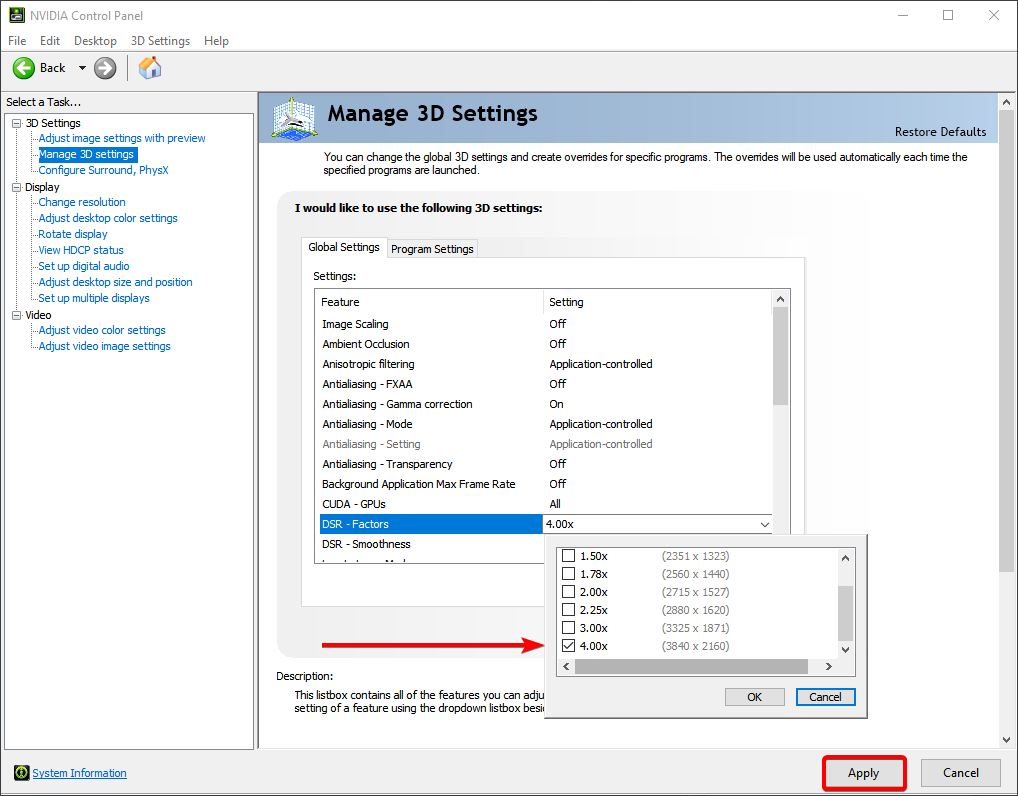Viewport: 1018px width, 796px height.
Task: Click the DSR popup scroll-down arrow
Action: (x=845, y=649)
